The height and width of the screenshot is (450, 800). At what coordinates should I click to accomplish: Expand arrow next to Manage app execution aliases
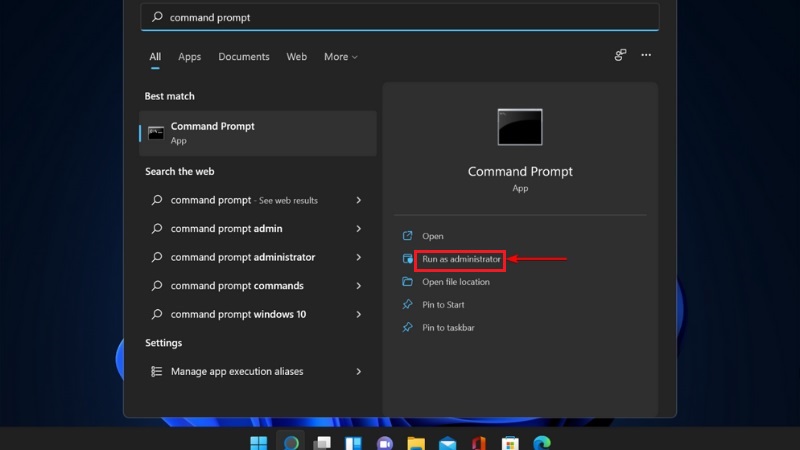tap(359, 371)
